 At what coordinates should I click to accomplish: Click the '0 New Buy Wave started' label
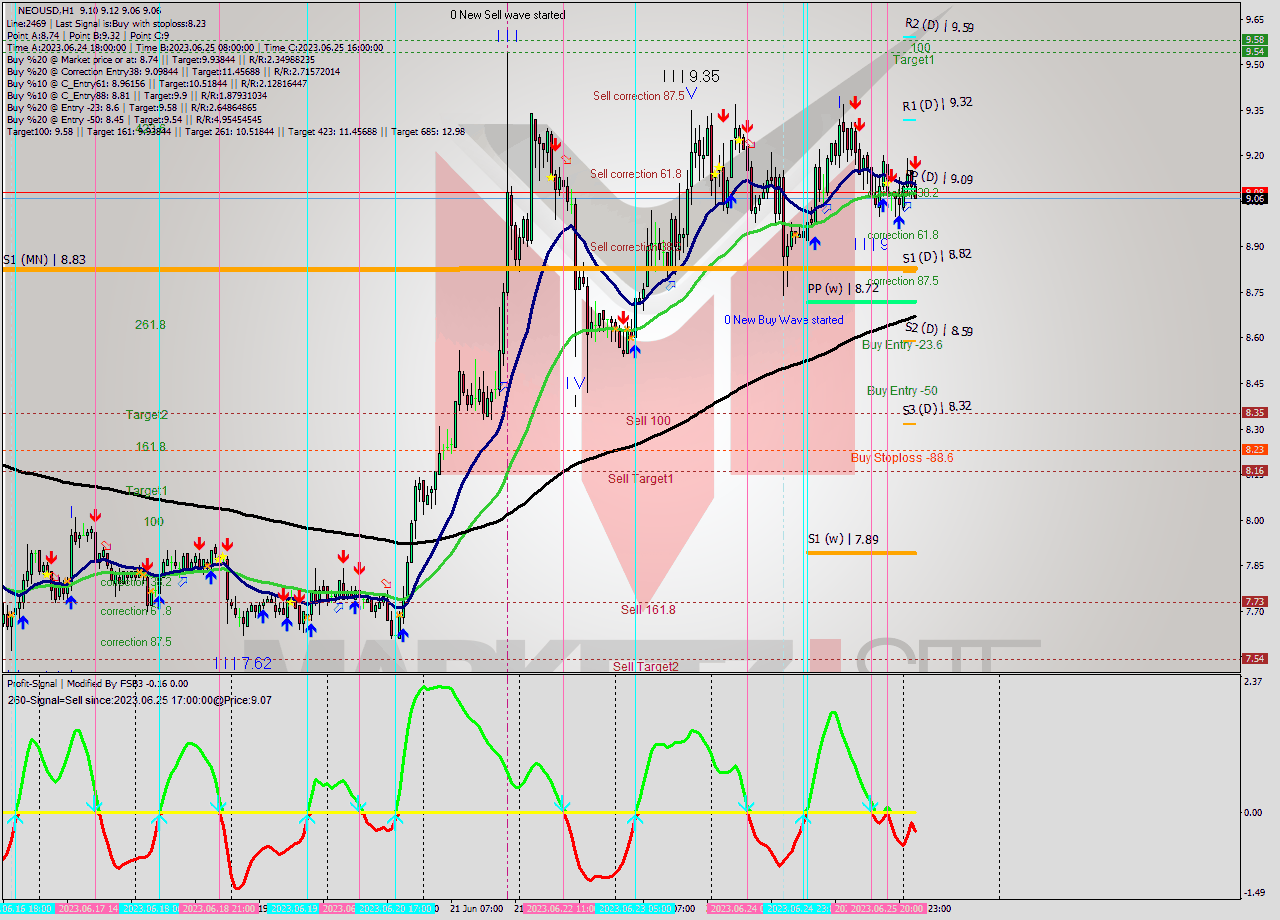point(784,320)
